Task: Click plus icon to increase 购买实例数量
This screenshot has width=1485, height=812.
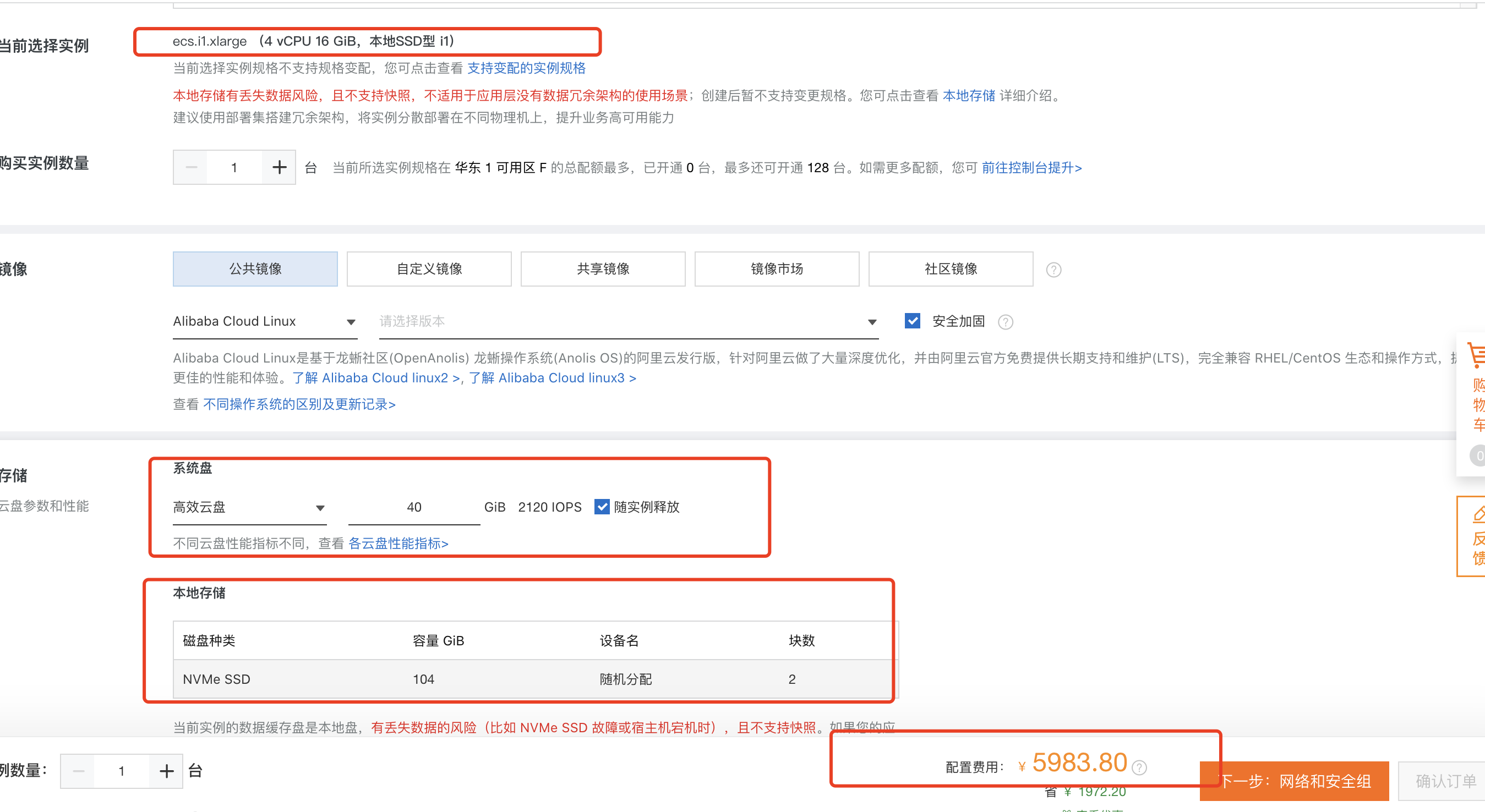Action: click(x=279, y=168)
